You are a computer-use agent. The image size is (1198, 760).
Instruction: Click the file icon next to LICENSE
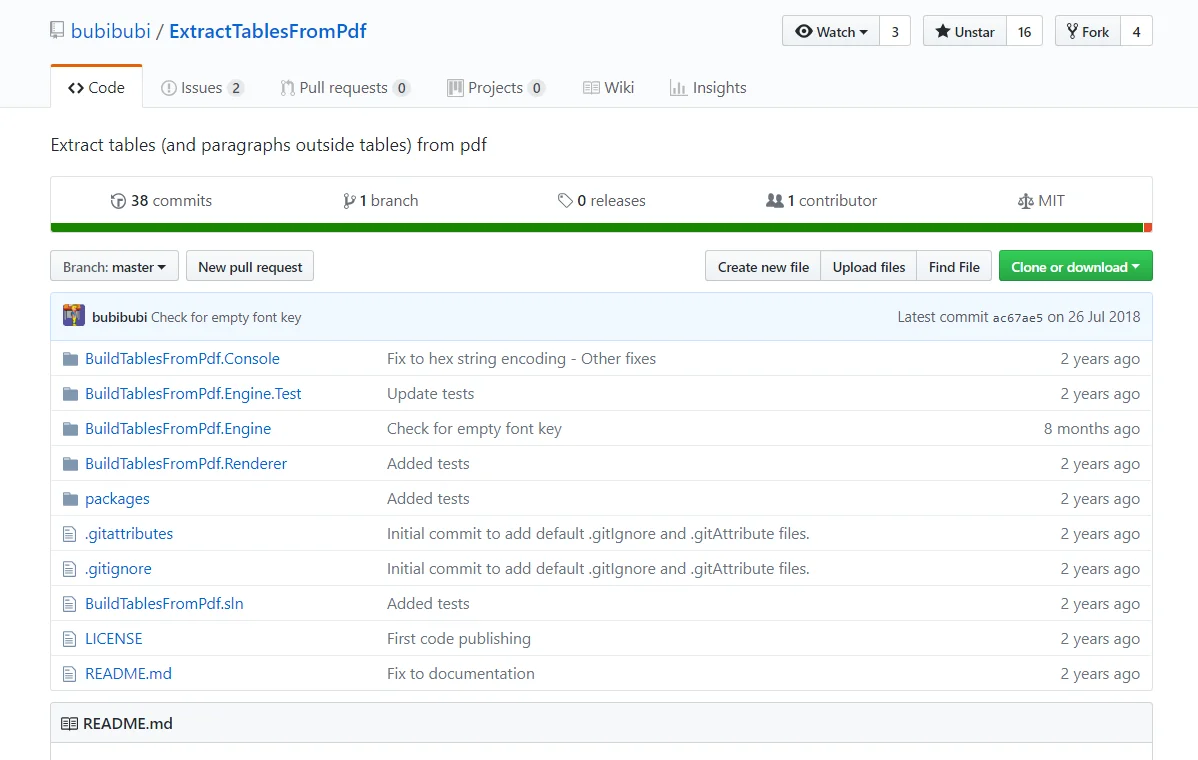coord(70,639)
